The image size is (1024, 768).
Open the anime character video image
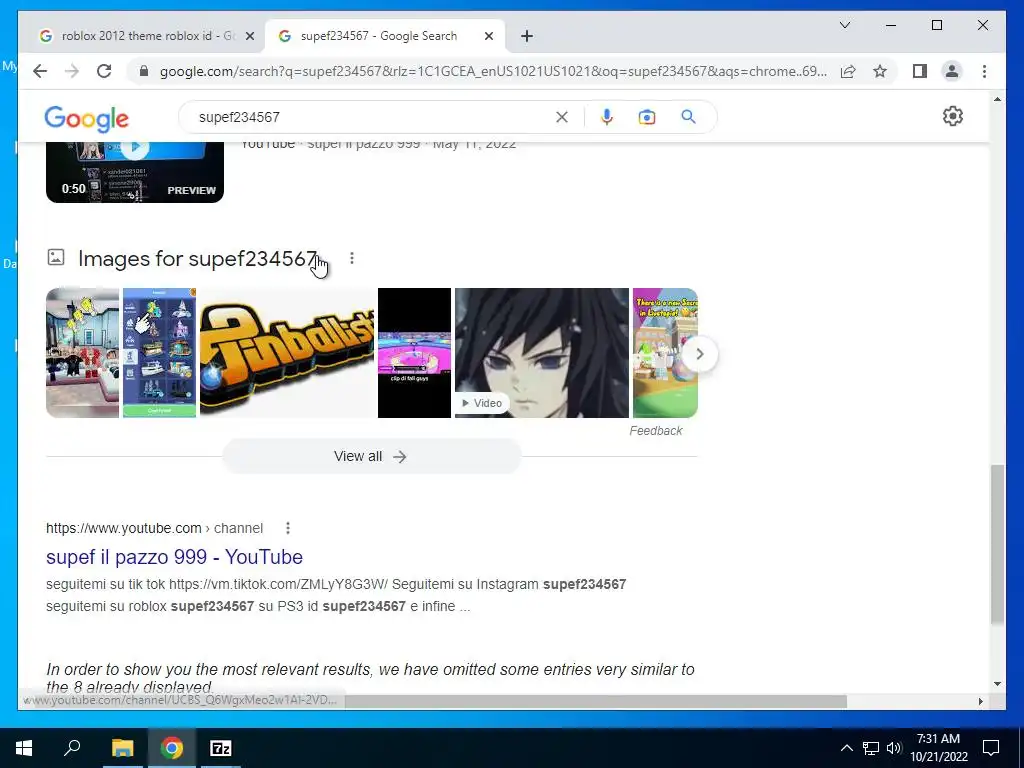click(x=541, y=353)
